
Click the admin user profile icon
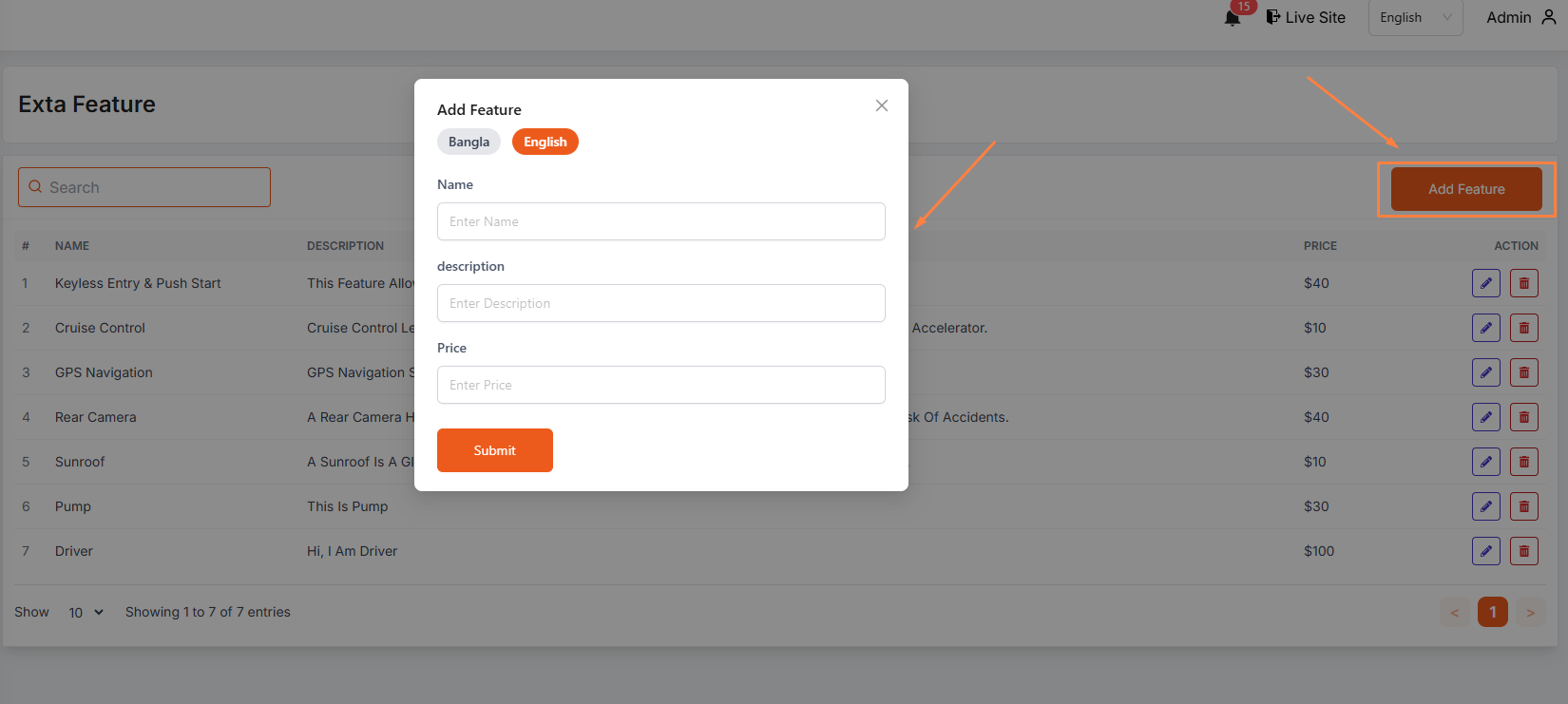tap(1549, 17)
